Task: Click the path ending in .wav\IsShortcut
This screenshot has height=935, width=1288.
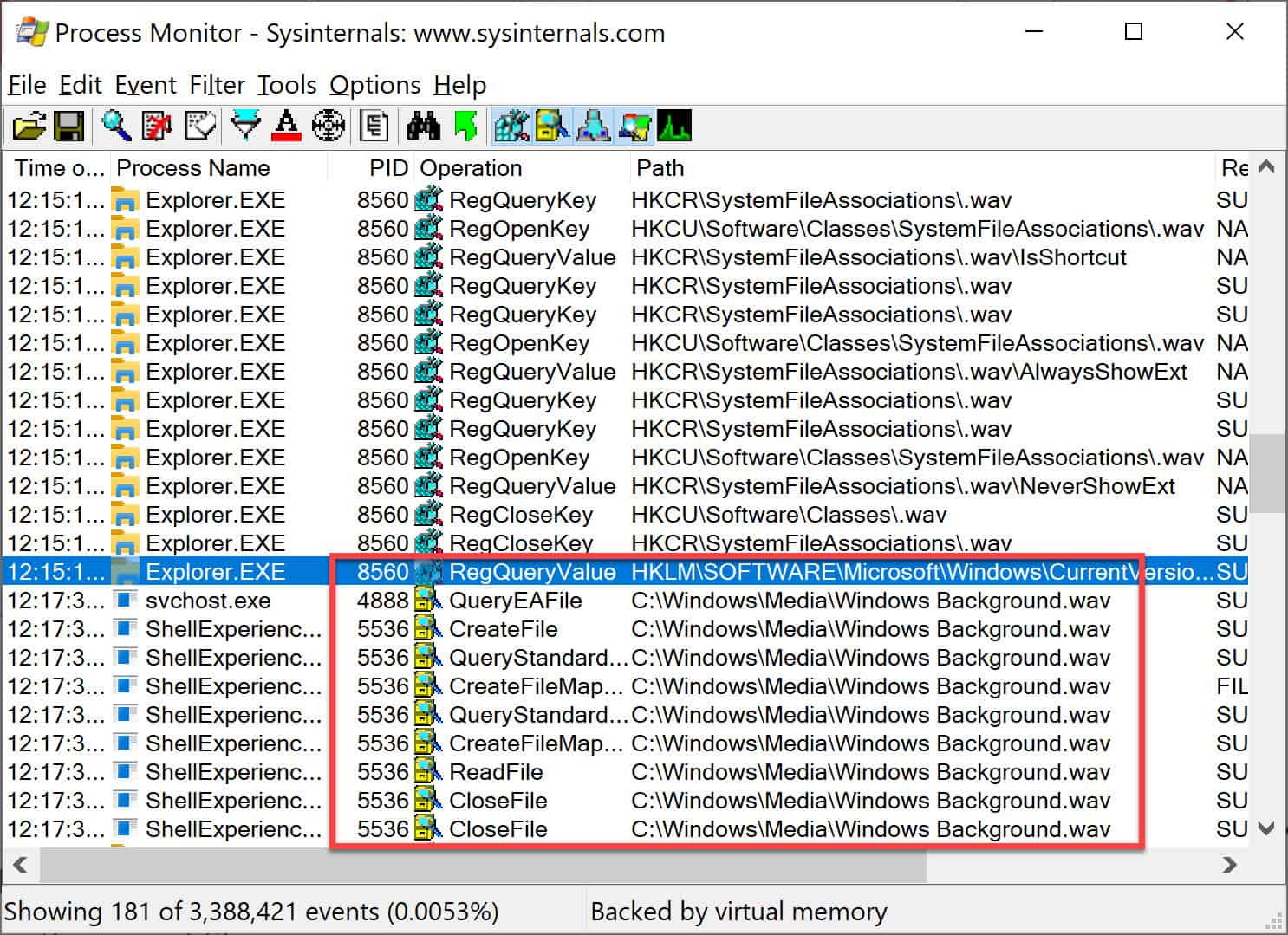Action: (879, 257)
